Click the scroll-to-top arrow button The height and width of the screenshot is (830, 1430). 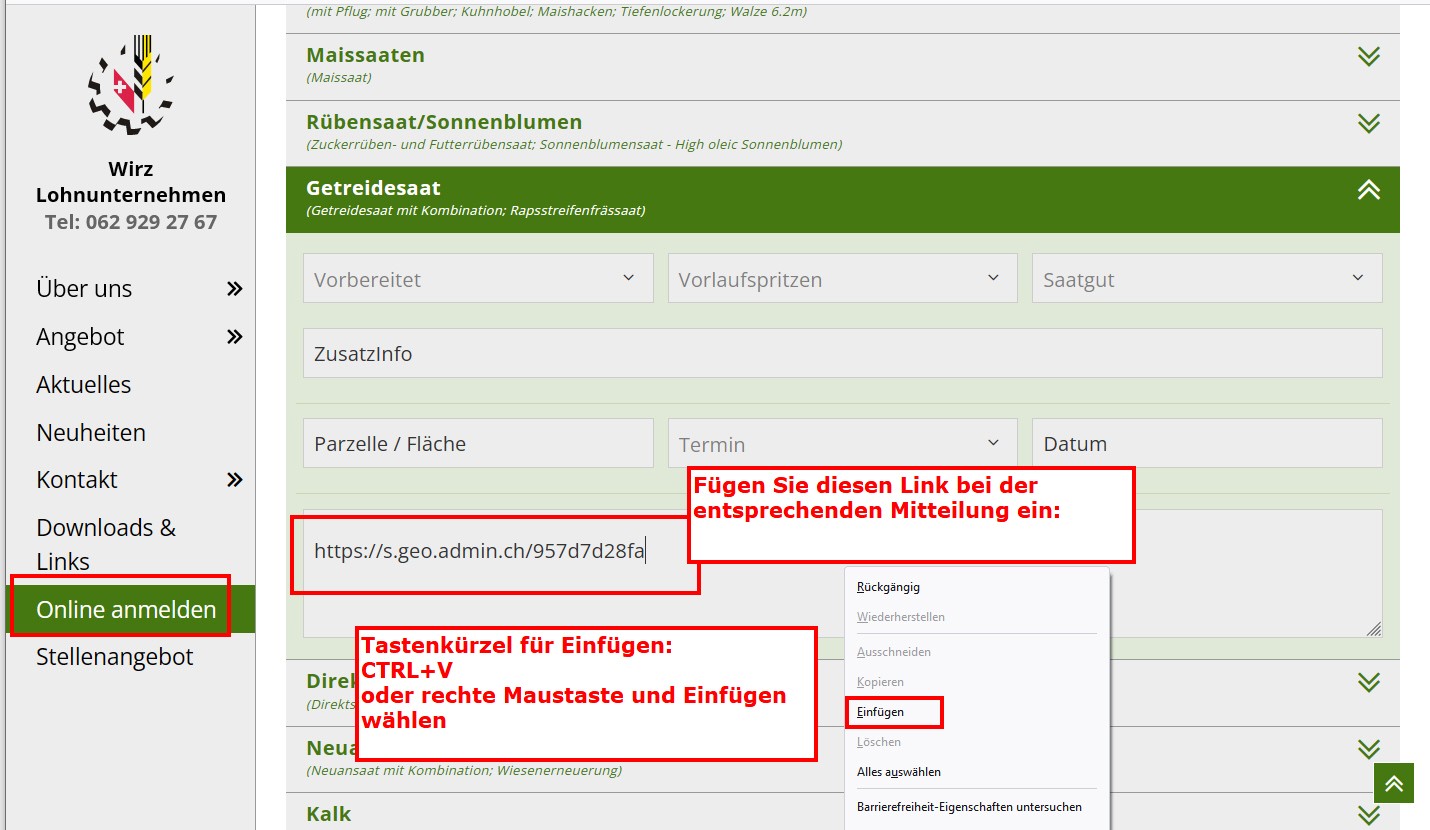pos(1394,782)
